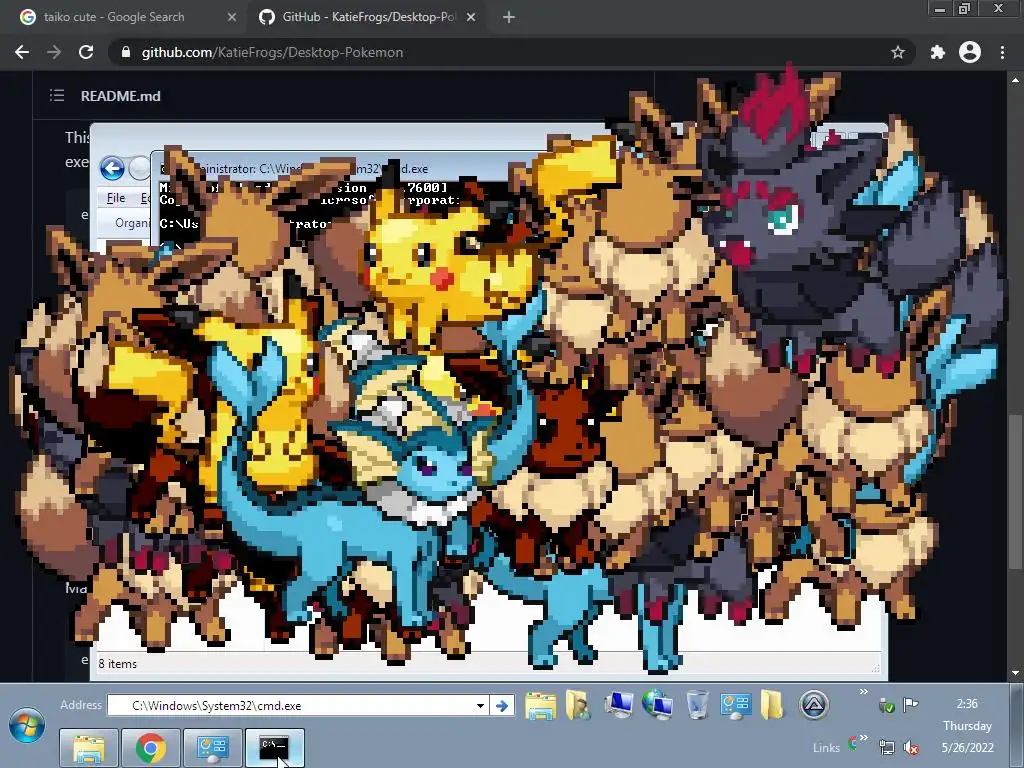This screenshot has width=1024, height=768.
Task: Bookmark this page with star icon
Action: [898, 52]
